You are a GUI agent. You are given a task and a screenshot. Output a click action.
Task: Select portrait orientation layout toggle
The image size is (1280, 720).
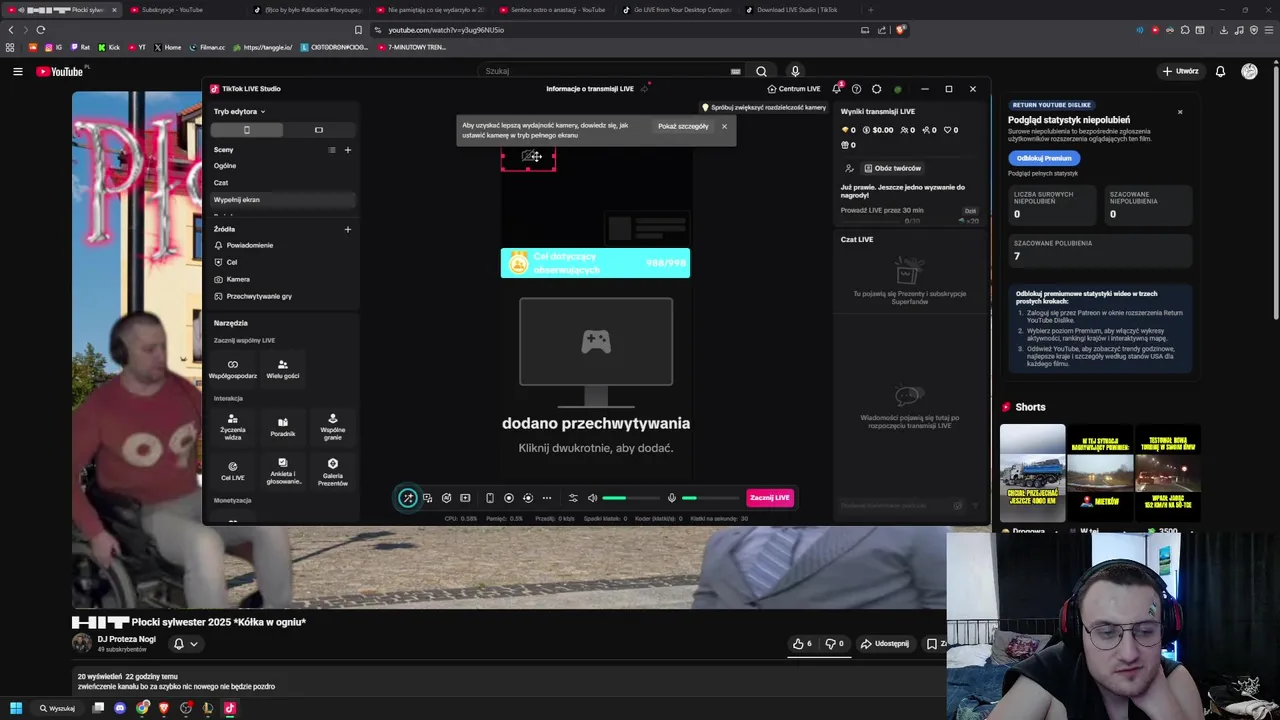point(247,130)
